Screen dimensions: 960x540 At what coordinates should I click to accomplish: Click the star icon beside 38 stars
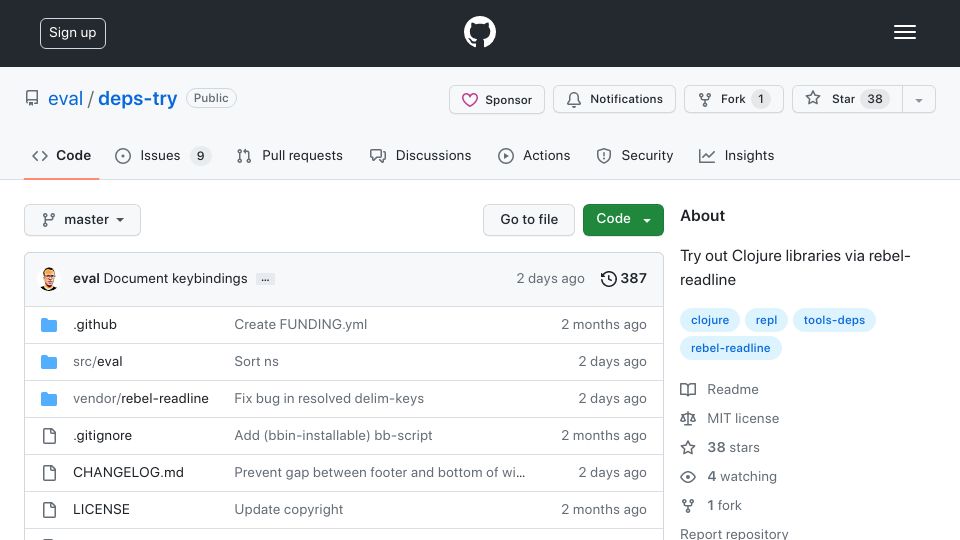(x=688, y=448)
